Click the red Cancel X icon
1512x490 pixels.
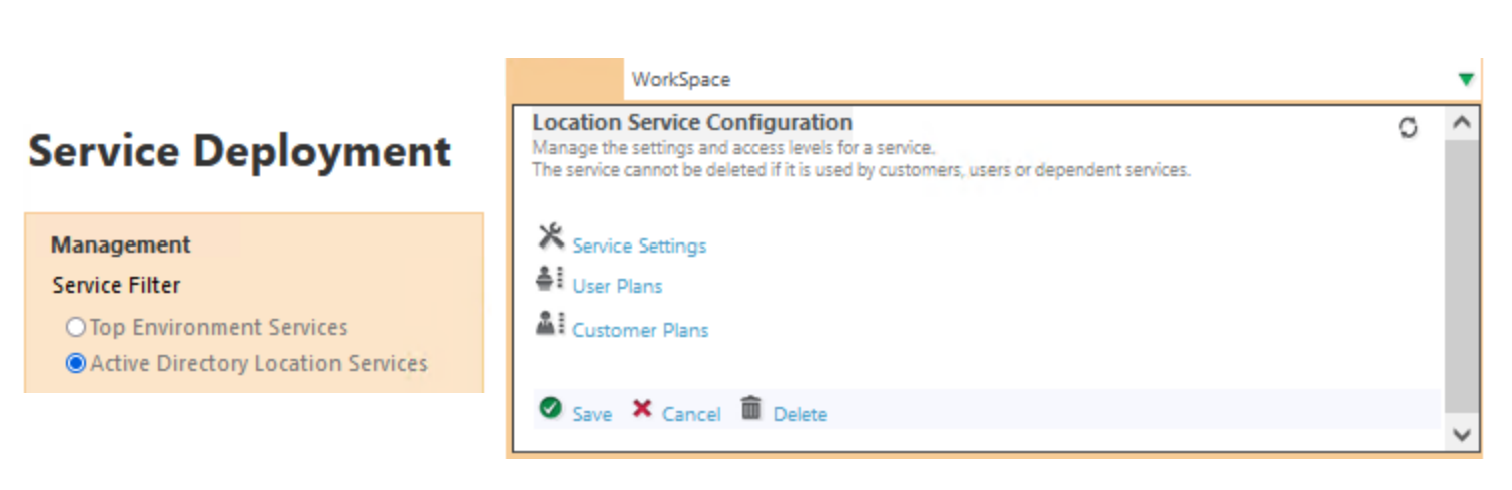[642, 408]
